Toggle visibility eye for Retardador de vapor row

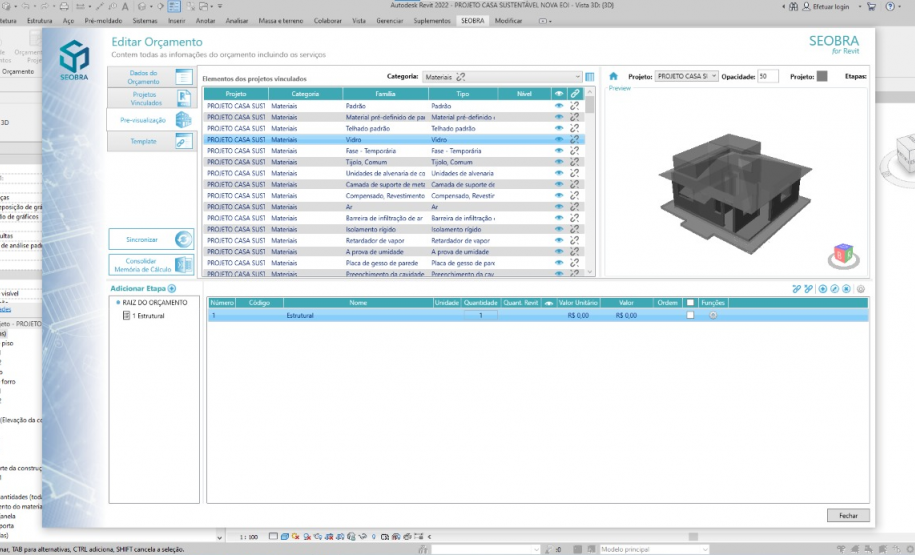tap(558, 240)
